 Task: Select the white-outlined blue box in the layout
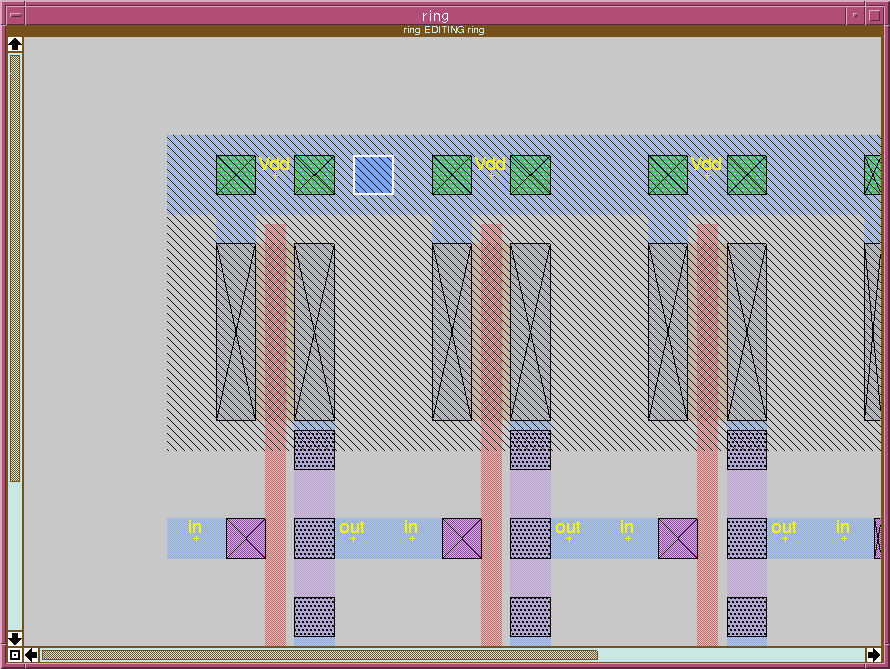tap(373, 175)
